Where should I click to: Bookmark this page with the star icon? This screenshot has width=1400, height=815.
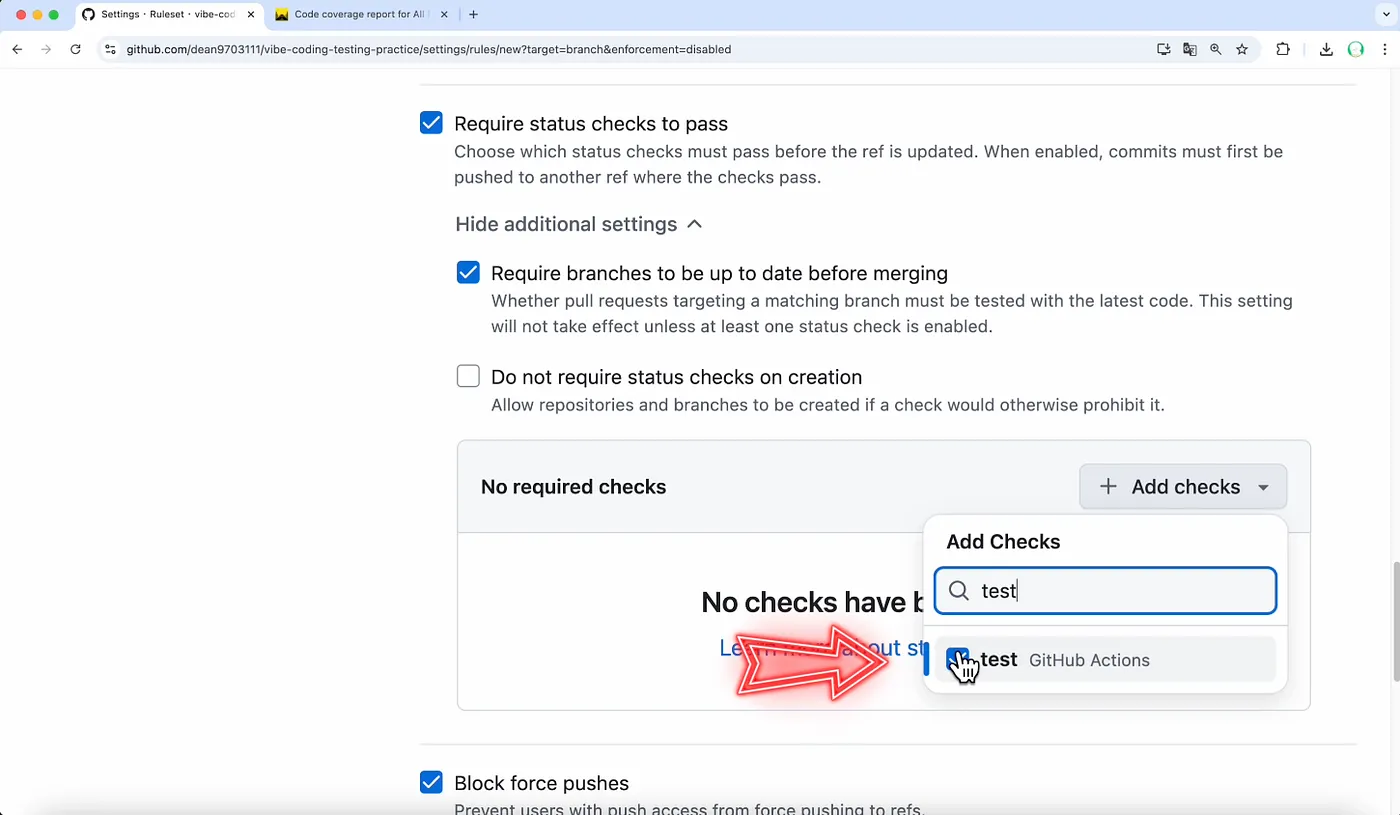point(1242,49)
